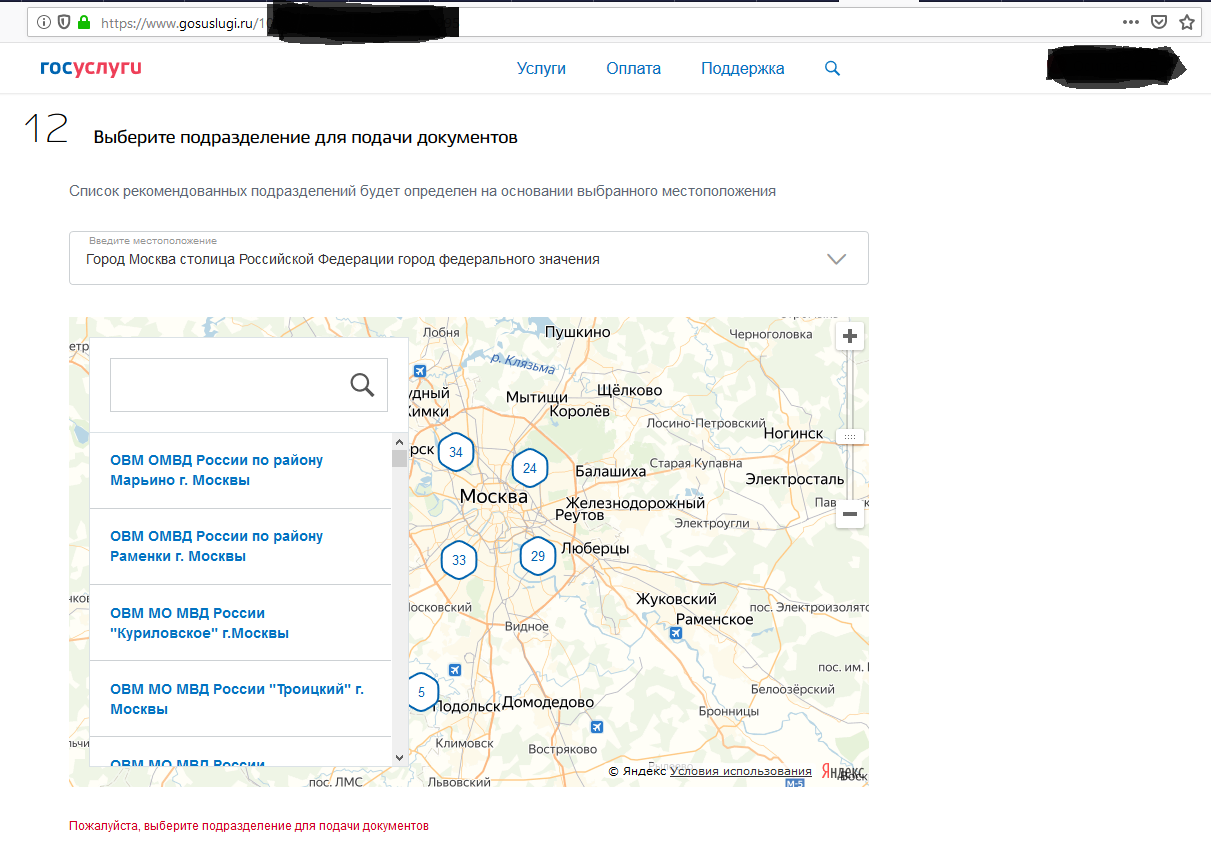Screen dimensions: 1211x862
Task: Click the map zoom slider handle
Action: [x=850, y=437]
